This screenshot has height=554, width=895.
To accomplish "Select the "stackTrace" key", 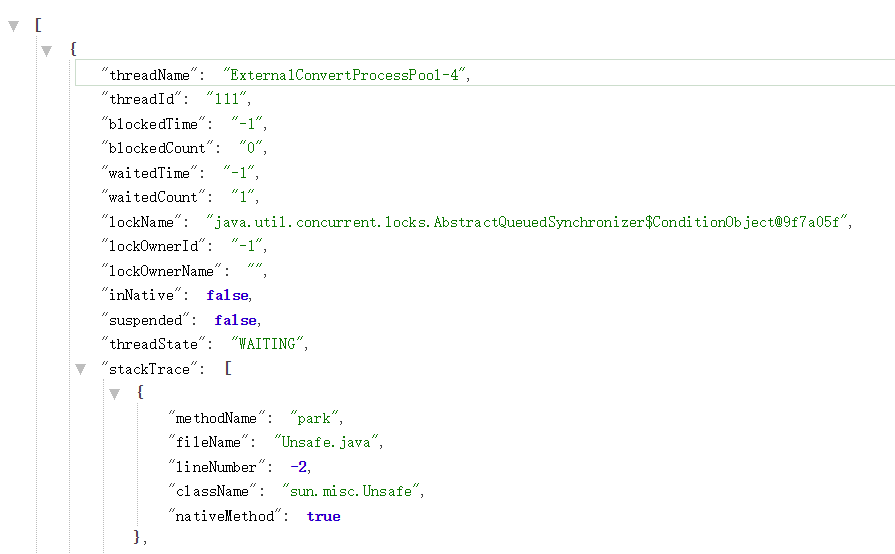I will point(150,369).
